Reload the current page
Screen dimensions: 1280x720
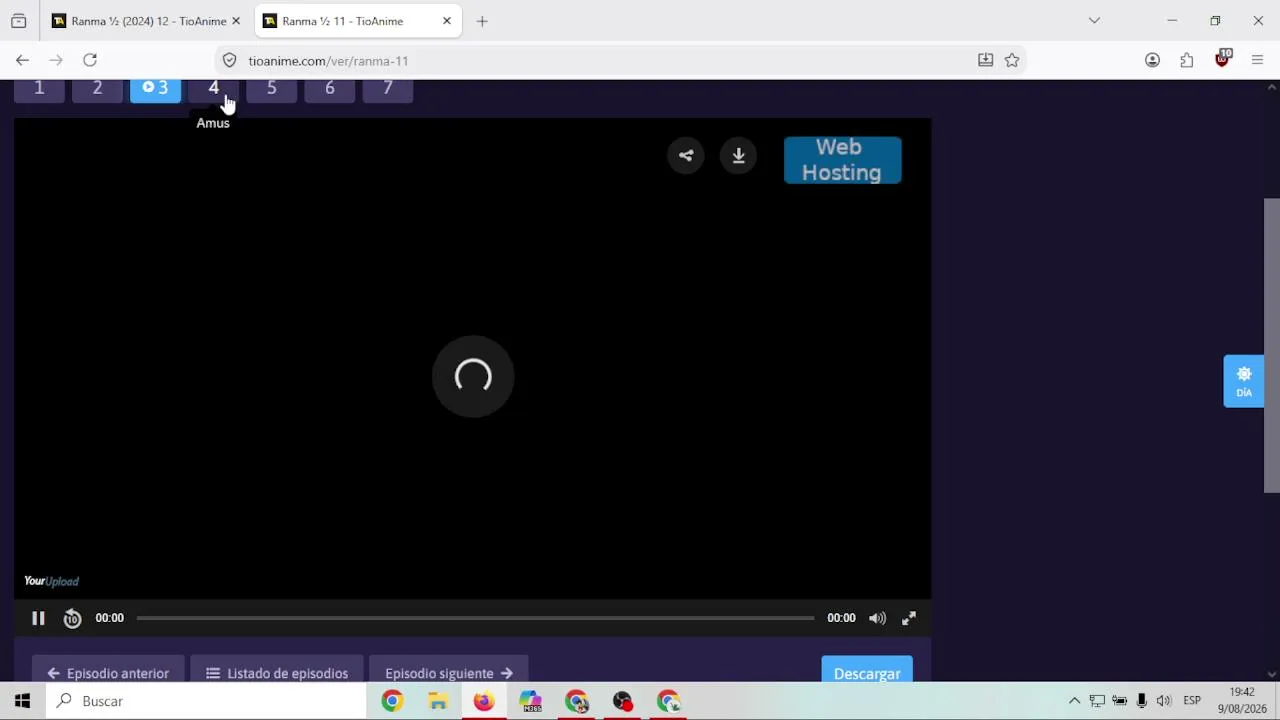(90, 60)
